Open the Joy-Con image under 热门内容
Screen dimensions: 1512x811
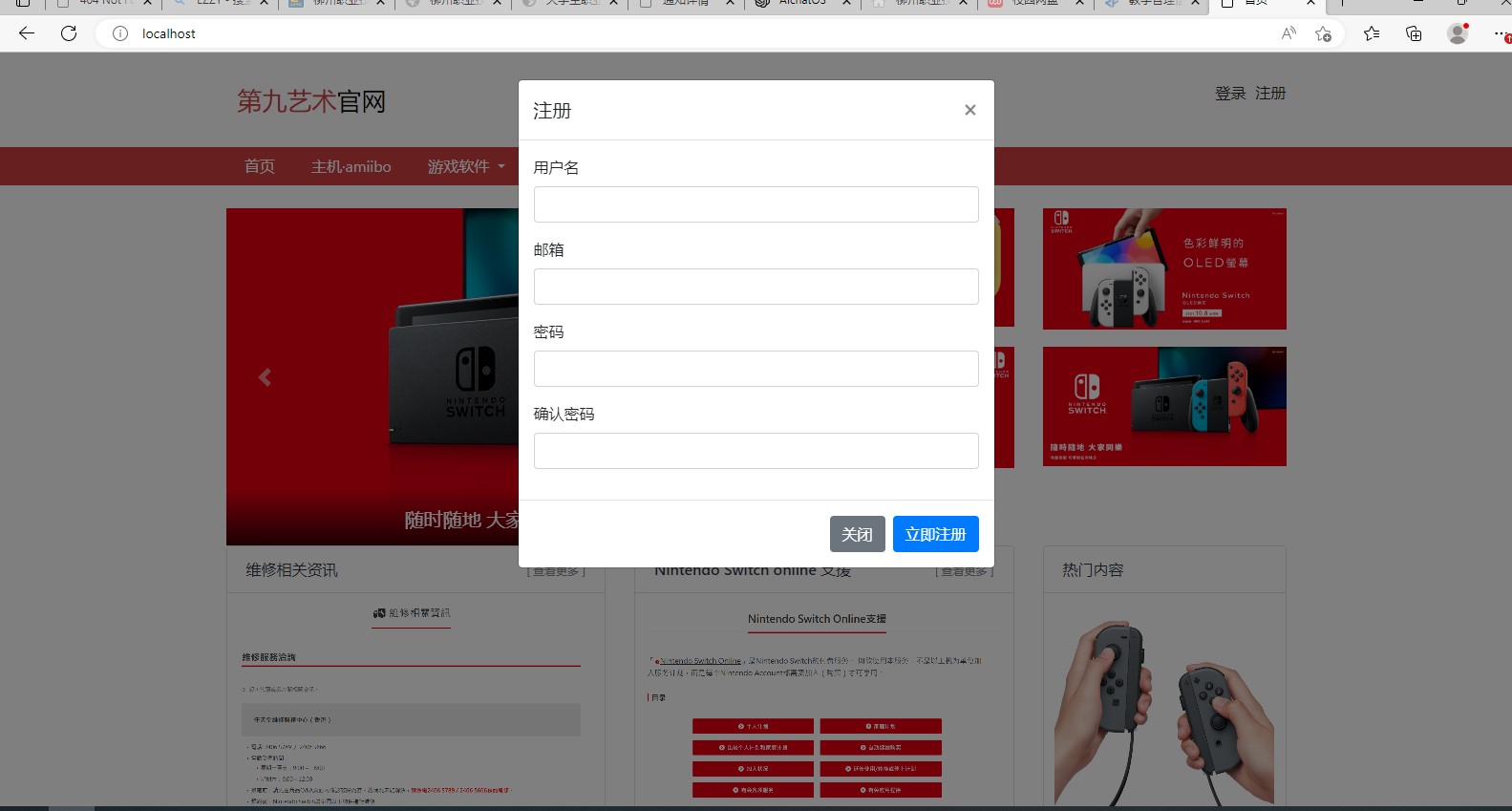pos(1164,710)
